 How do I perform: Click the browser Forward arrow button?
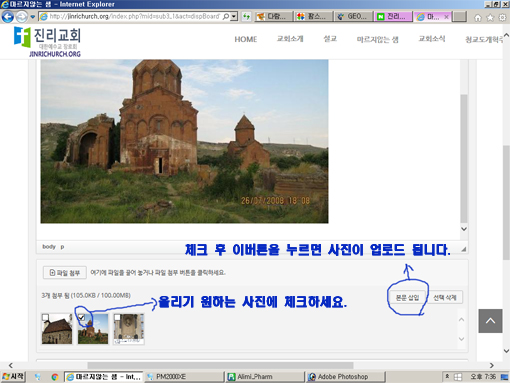[22, 16]
